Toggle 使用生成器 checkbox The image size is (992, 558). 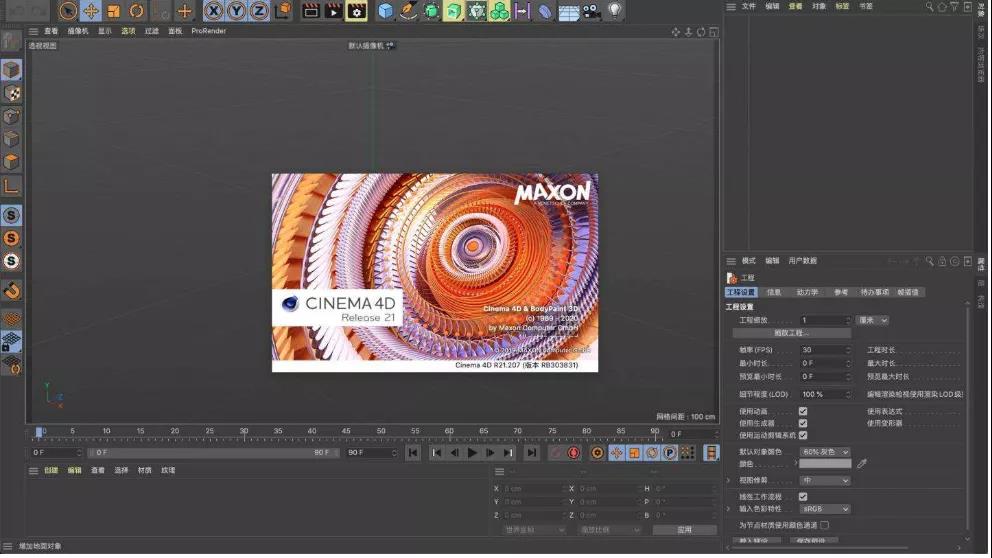click(x=803, y=423)
